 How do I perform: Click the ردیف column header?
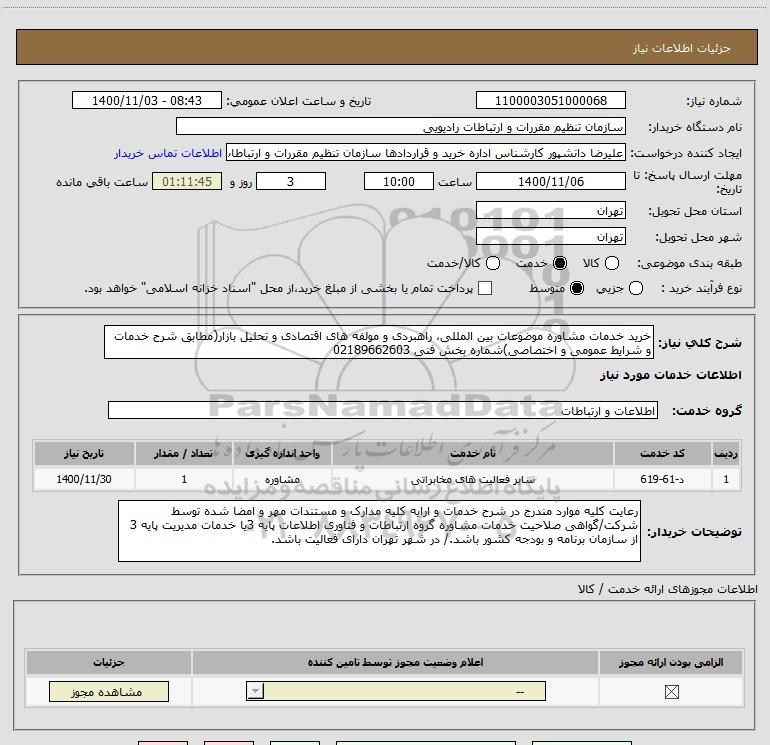tap(726, 453)
